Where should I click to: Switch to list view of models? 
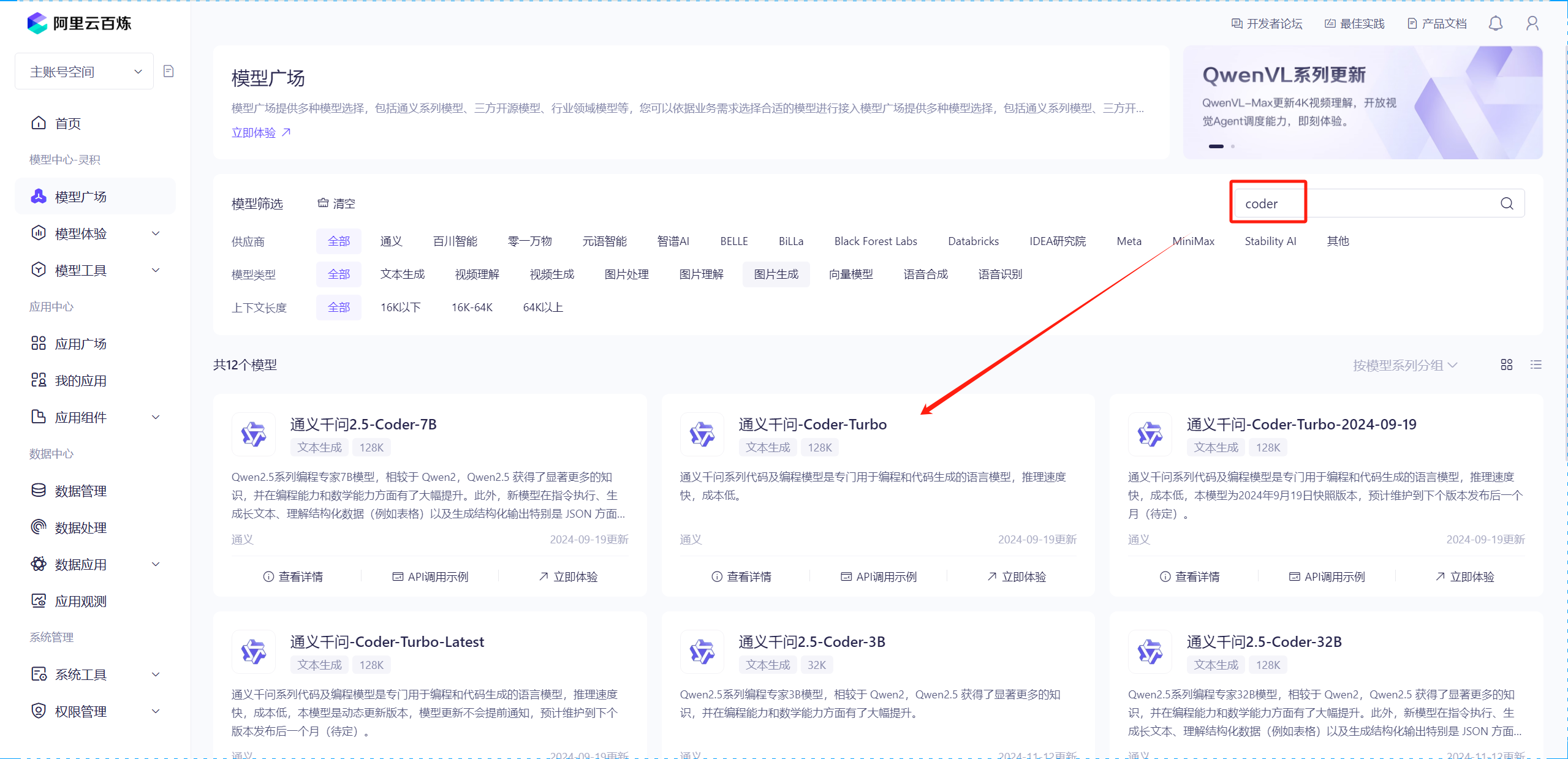[x=1536, y=364]
